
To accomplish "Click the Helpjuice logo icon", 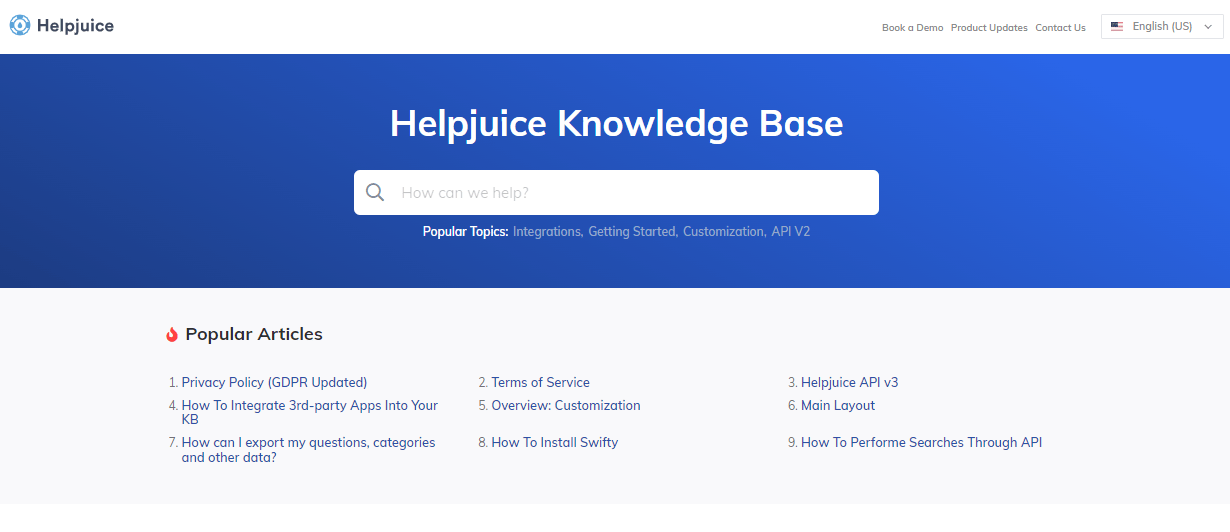I will pyautogui.click(x=20, y=26).
